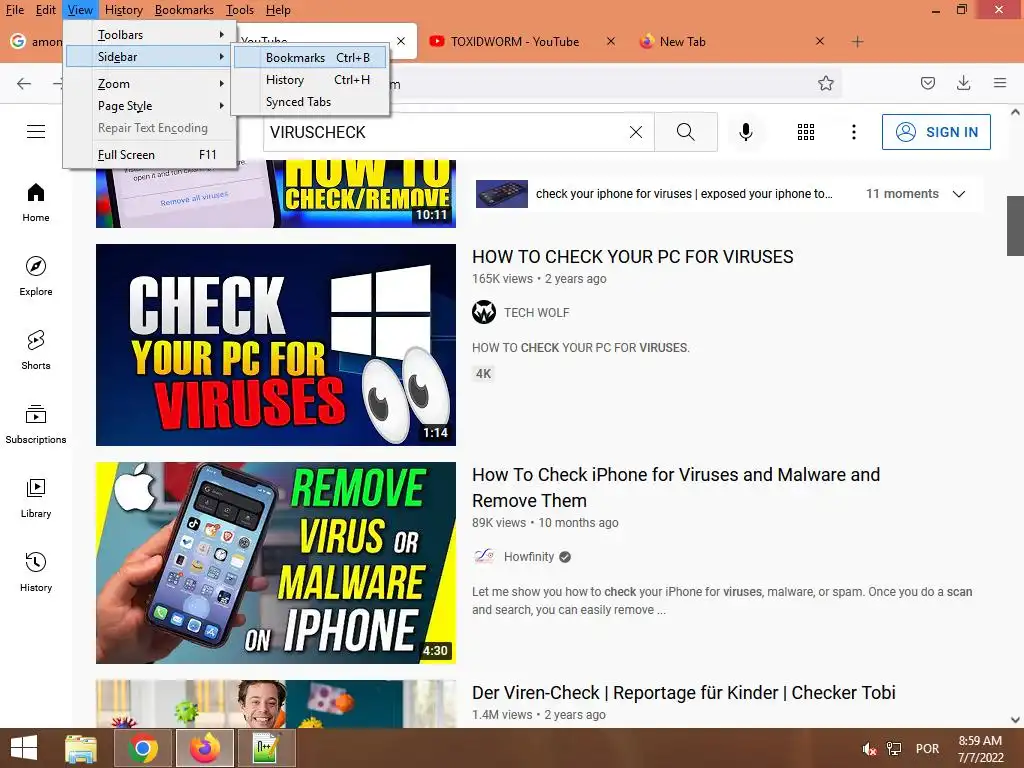1024x768 pixels.
Task: Switch to Firefox in taskbar
Action: [205, 748]
